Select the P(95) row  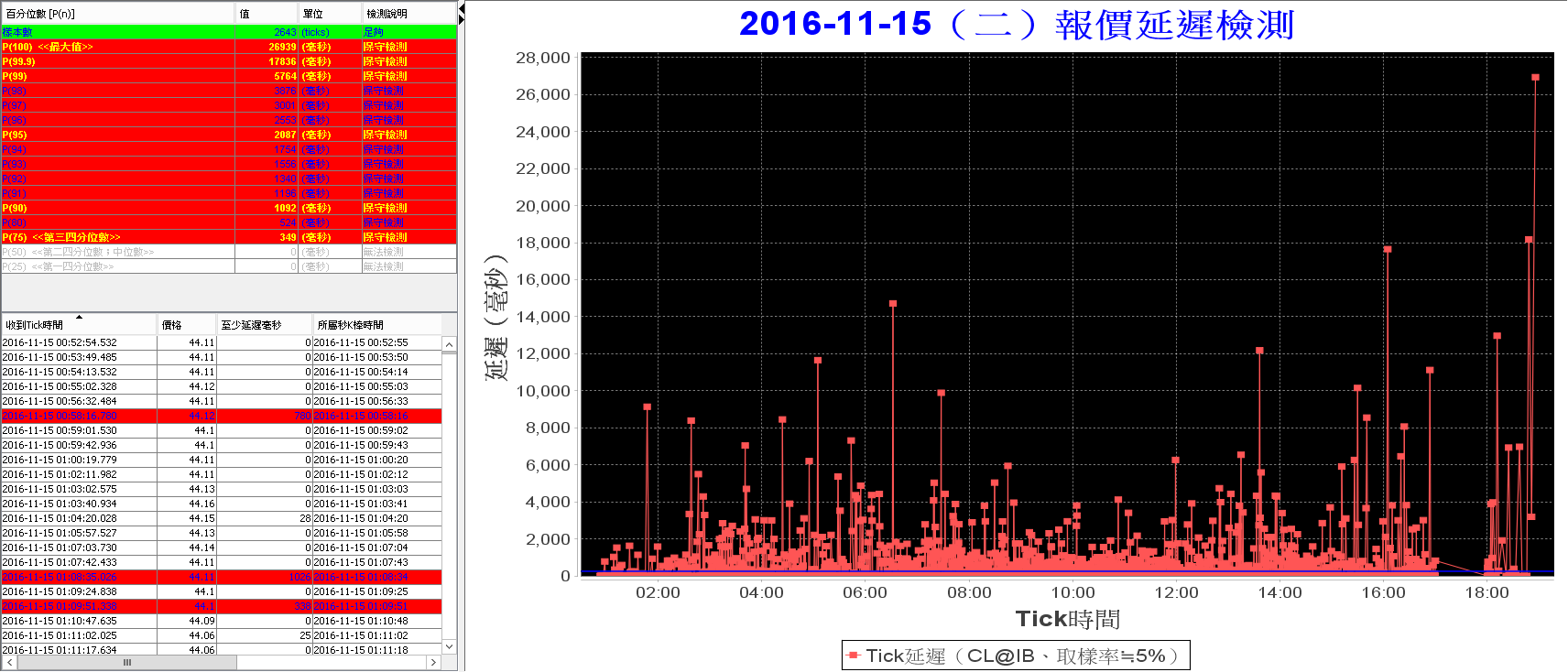[x=229, y=135]
